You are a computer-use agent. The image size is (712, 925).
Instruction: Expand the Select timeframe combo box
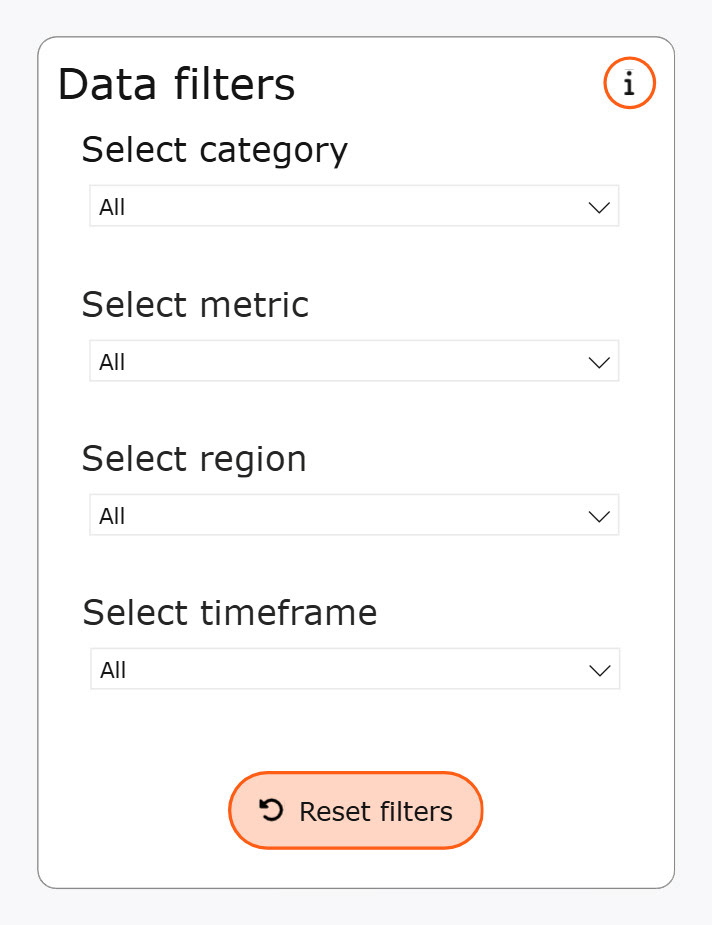pyautogui.click(x=355, y=669)
